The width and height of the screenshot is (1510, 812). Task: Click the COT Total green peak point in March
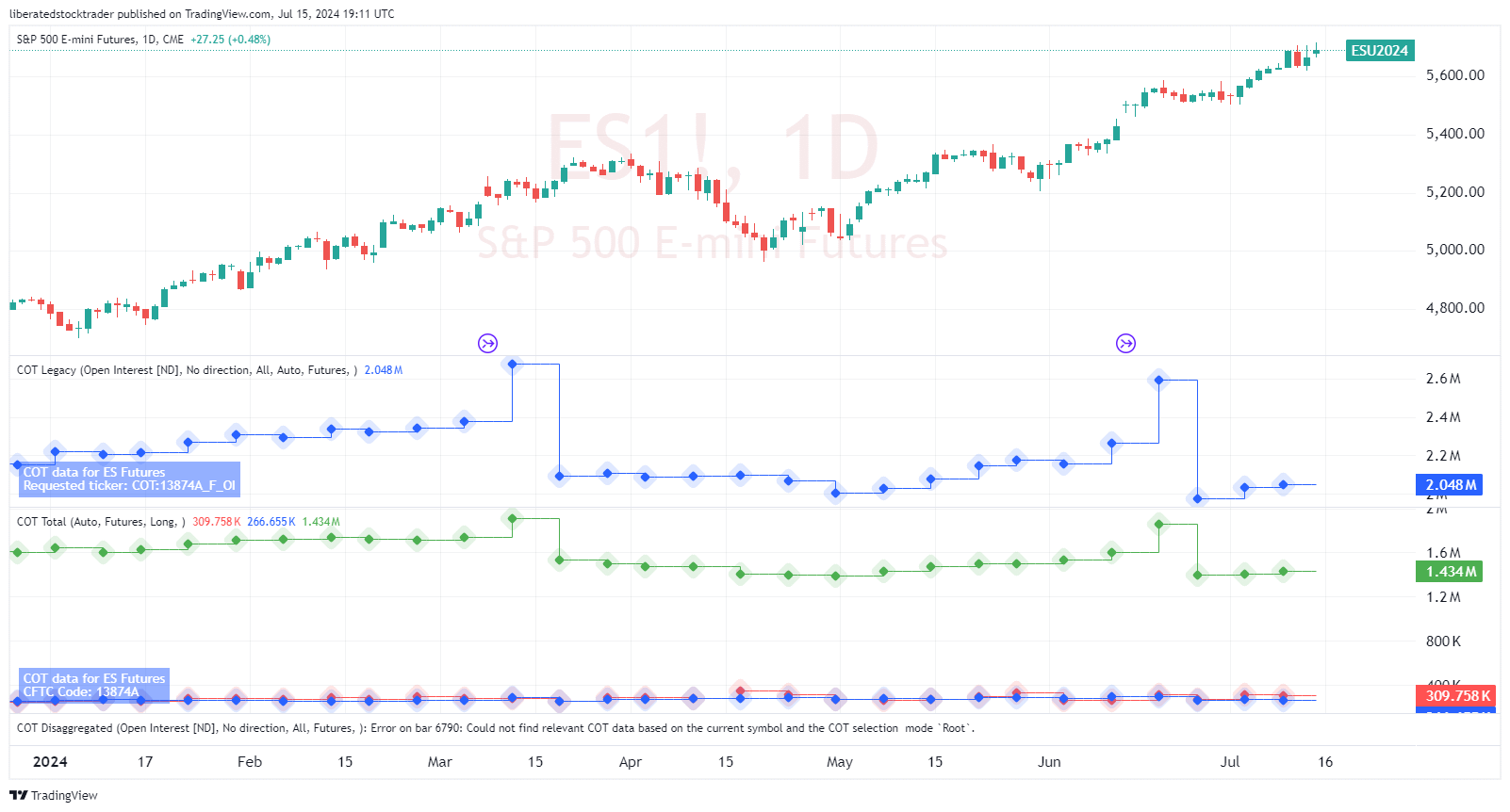pos(512,518)
